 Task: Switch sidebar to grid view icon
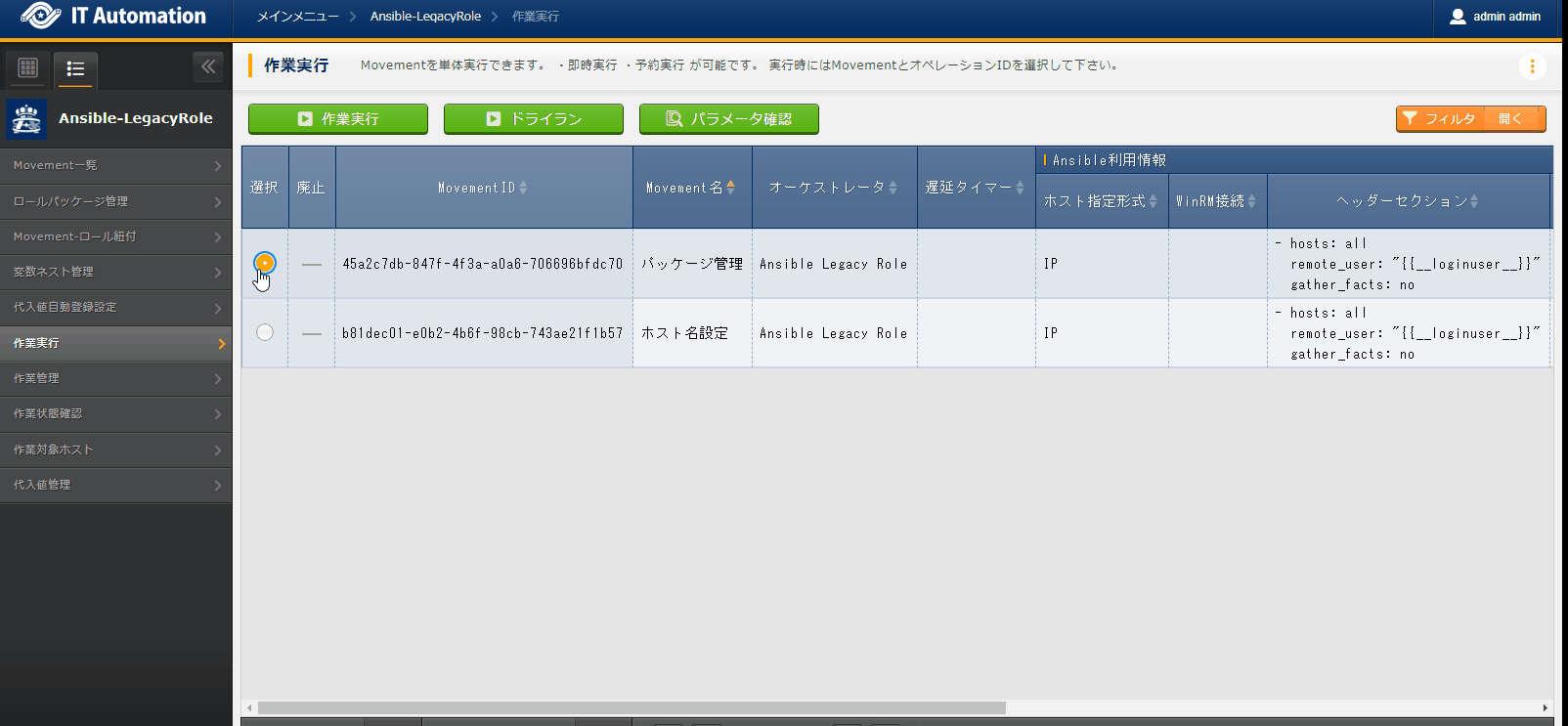click(28, 68)
